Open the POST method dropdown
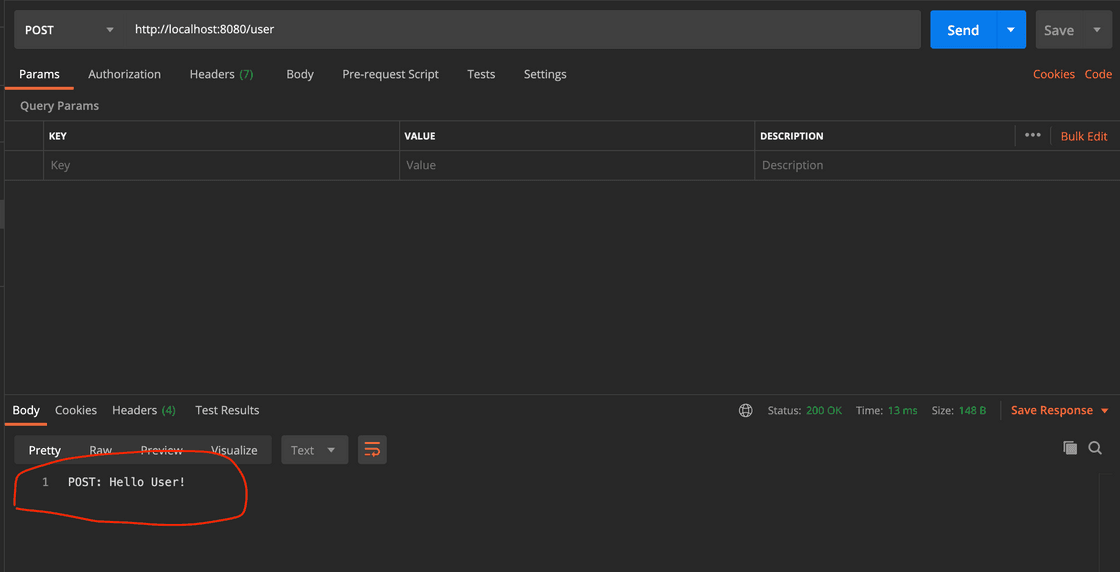This screenshot has height=572, width=1120. [68, 30]
